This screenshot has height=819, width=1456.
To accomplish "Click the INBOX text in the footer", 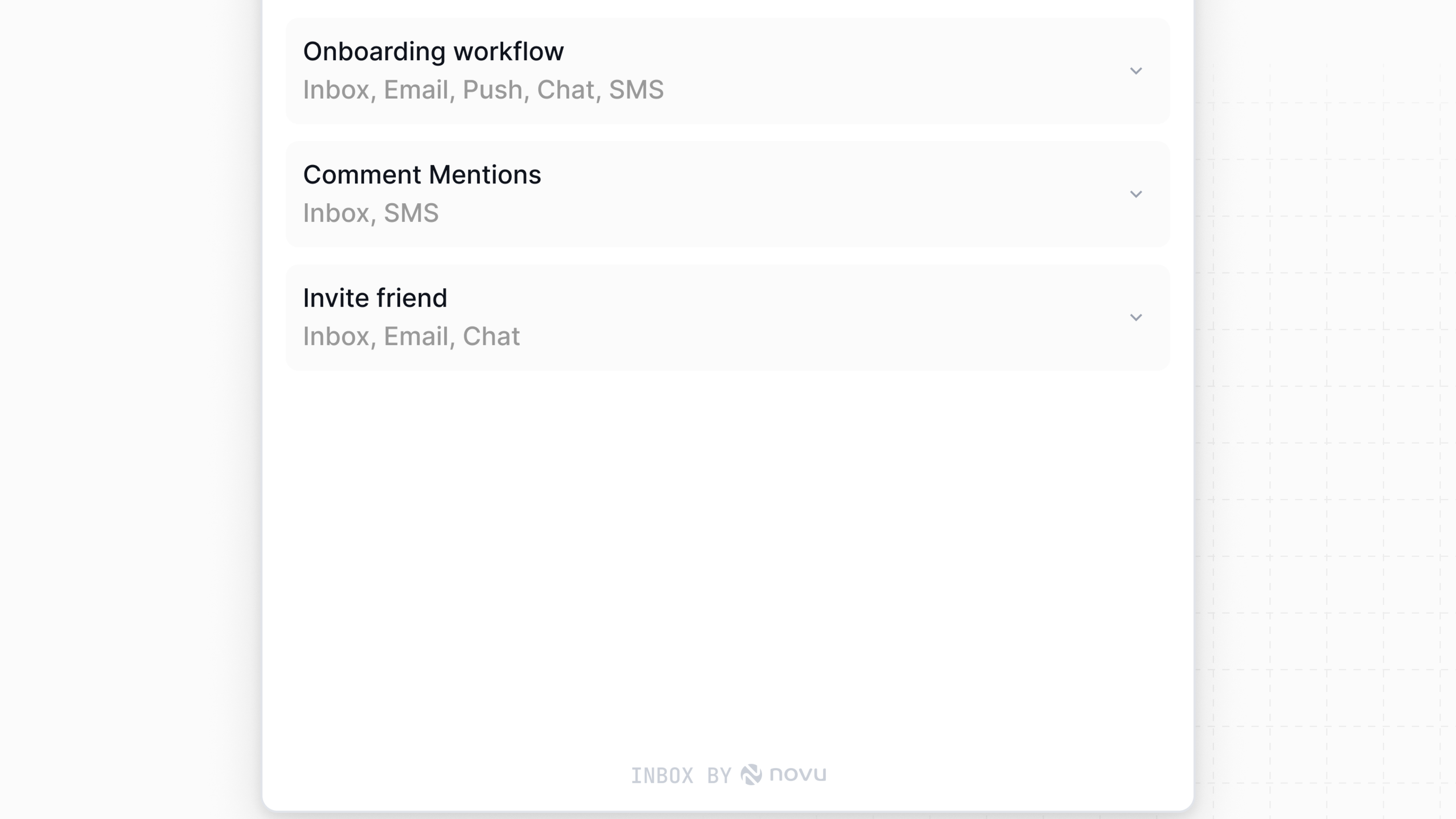I will tap(663, 775).
